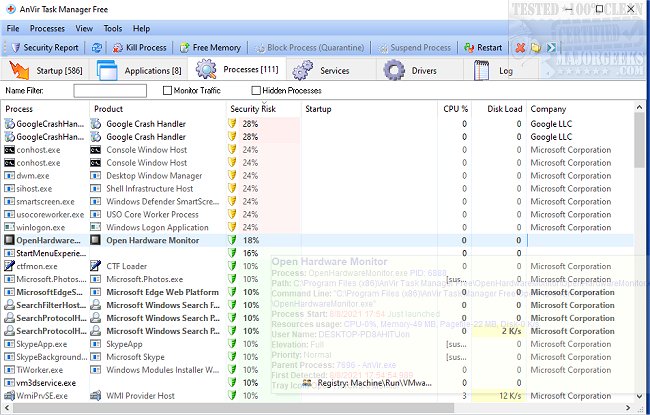Viewport: 650px width, 415px height.
Task: Sort by the Process column header
Action: 45,109
